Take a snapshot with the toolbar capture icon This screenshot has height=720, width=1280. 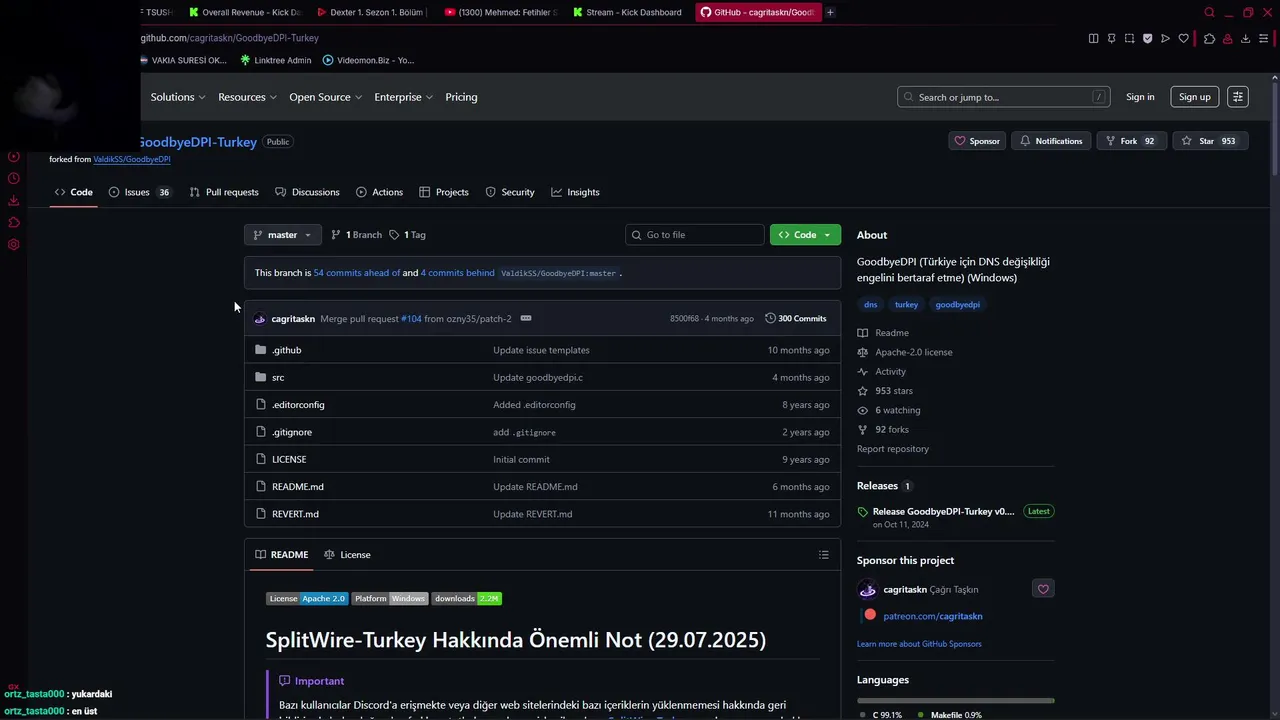(1129, 38)
